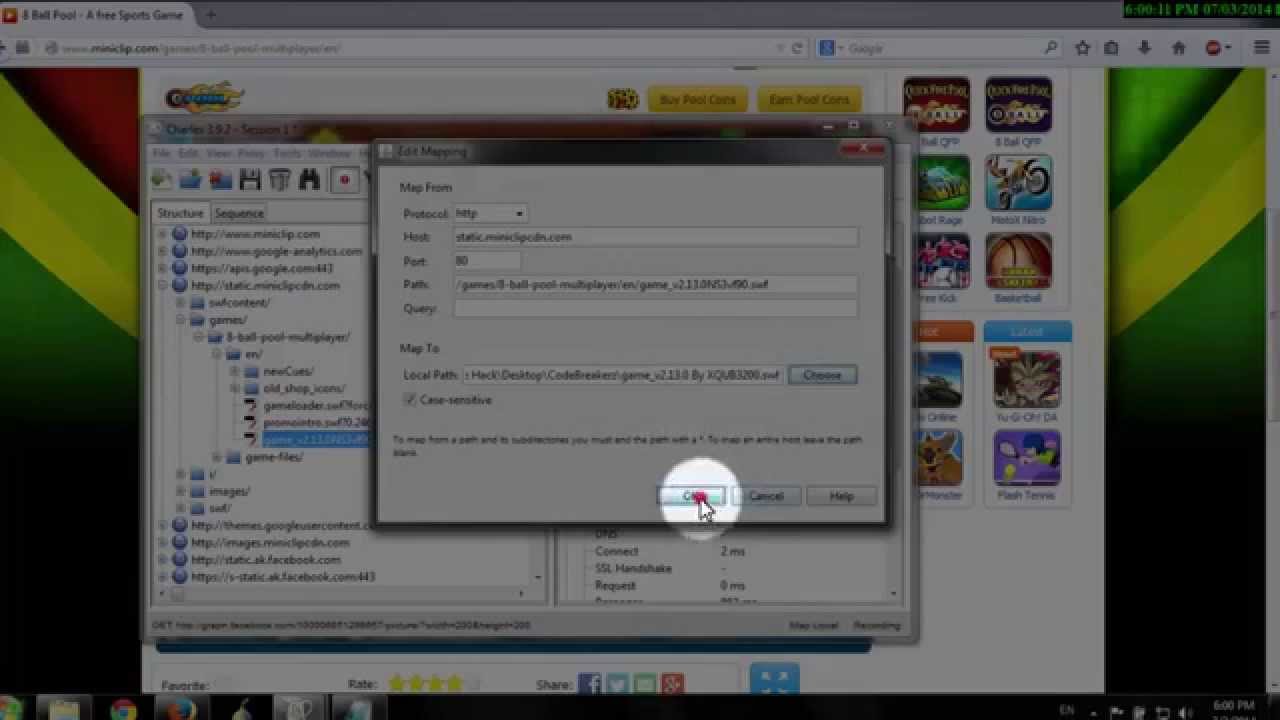The image size is (1280, 720).
Task: Click the Buy Pool Coins button
Action: click(x=697, y=99)
